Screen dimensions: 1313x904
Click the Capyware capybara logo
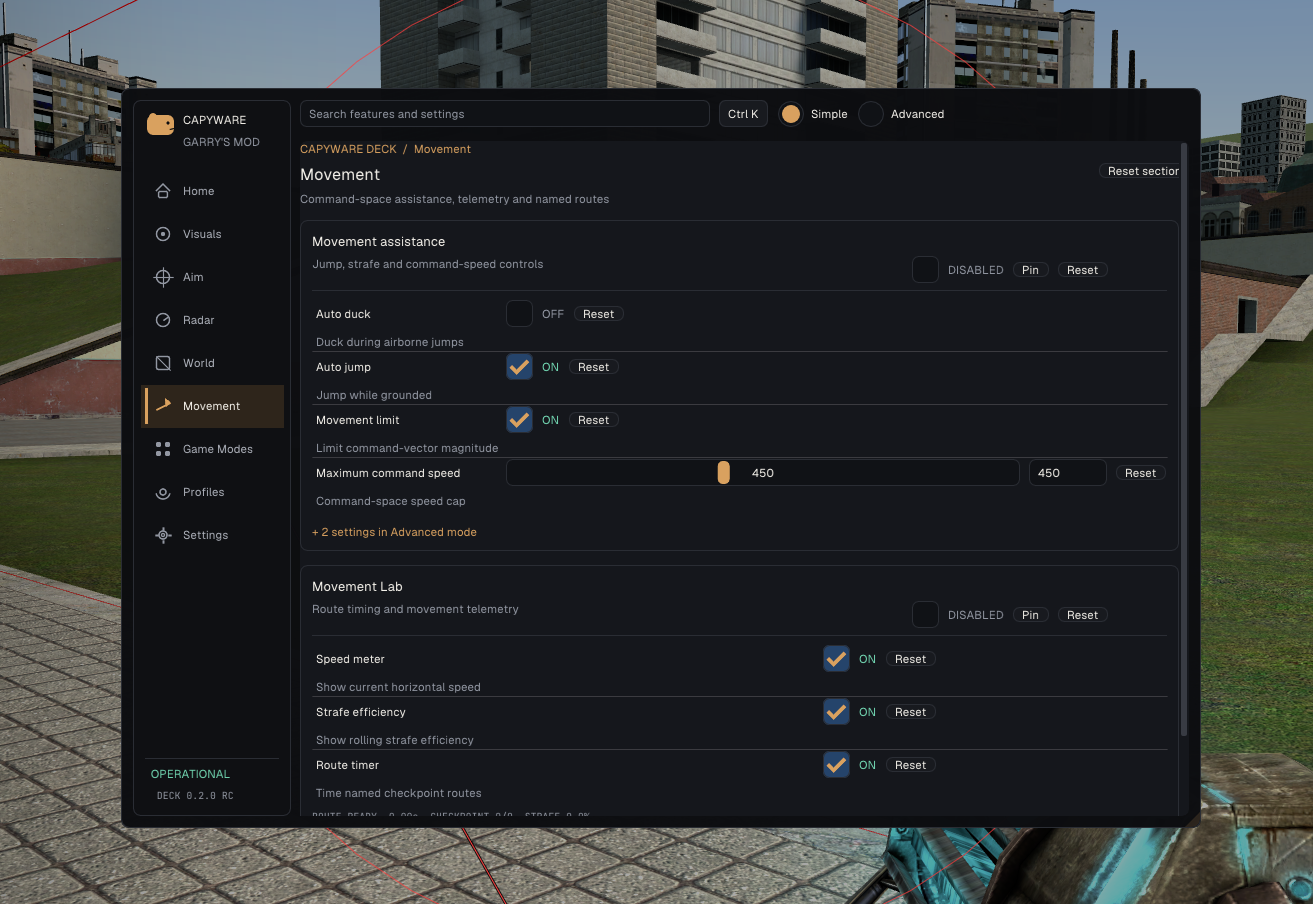[x=160, y=124]
